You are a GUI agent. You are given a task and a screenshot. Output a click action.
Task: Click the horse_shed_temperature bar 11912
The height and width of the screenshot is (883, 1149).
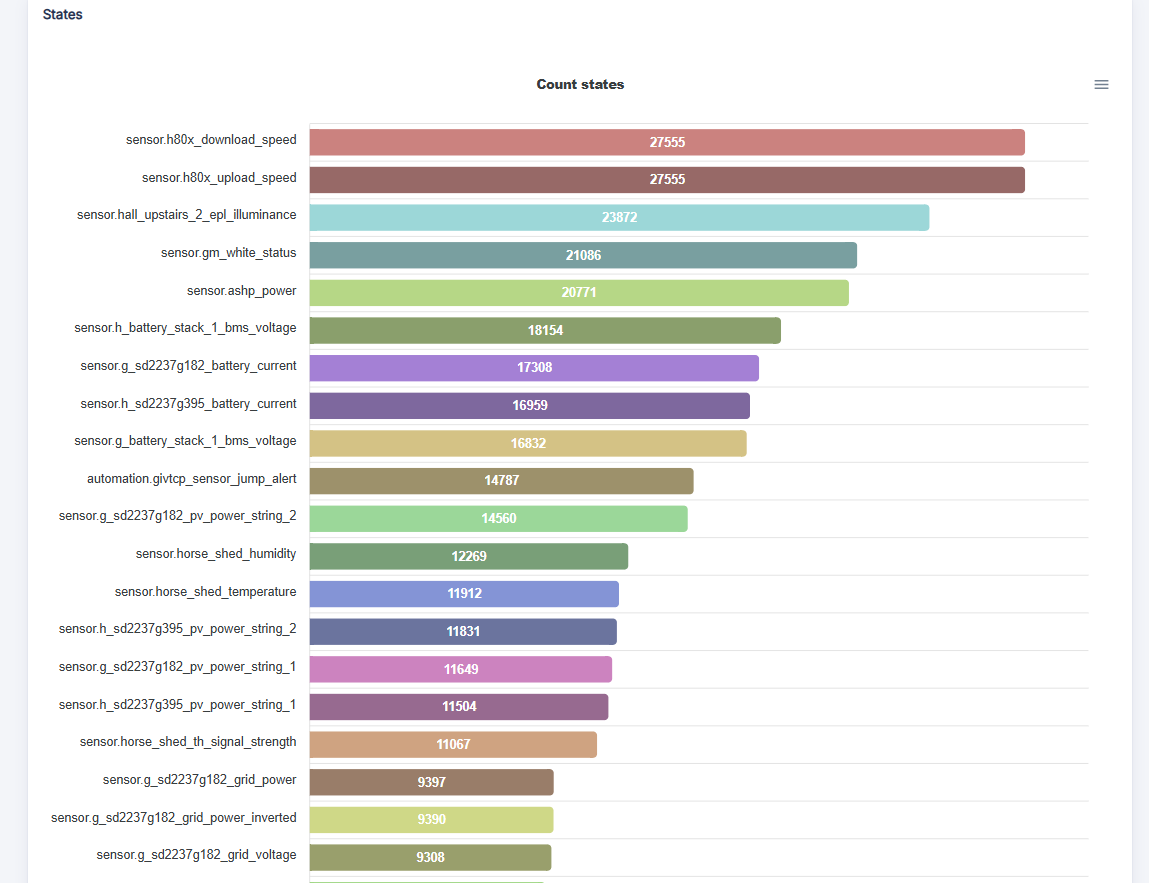pyautogui.click(x=464, y=594)
